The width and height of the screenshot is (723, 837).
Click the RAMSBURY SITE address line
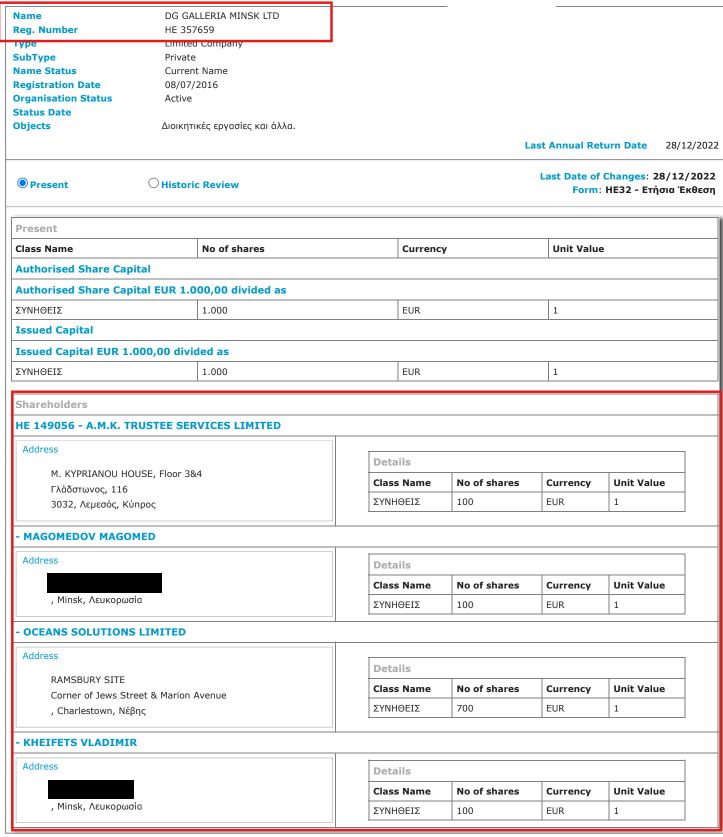coord(88,680)
